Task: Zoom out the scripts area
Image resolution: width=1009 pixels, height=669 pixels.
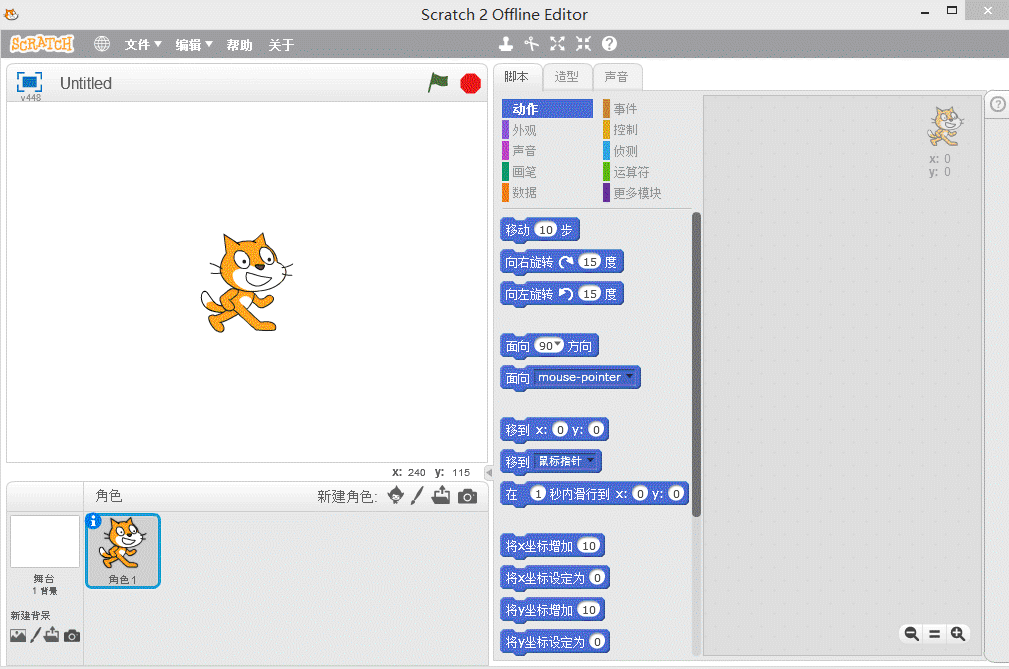Action: (911, 634)
